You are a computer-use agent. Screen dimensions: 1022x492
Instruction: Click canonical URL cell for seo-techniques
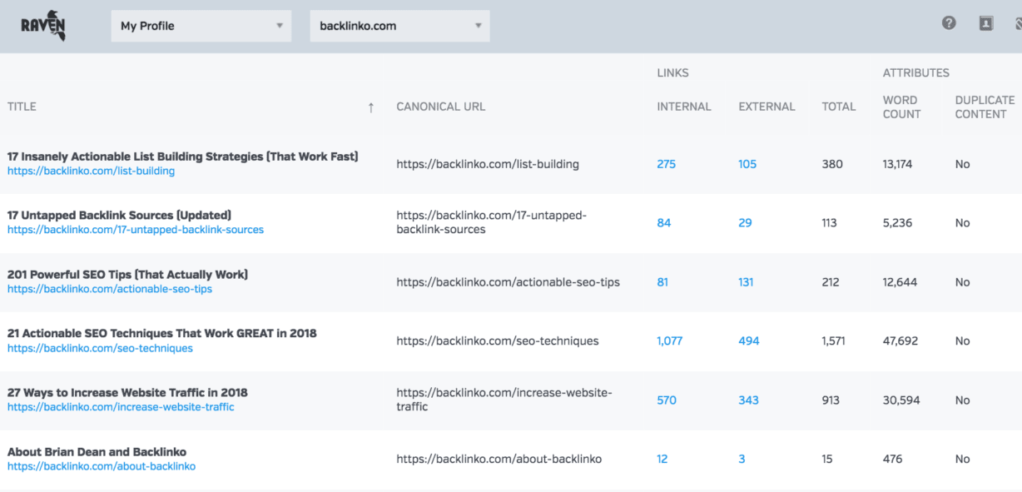(x=497, y=341)
